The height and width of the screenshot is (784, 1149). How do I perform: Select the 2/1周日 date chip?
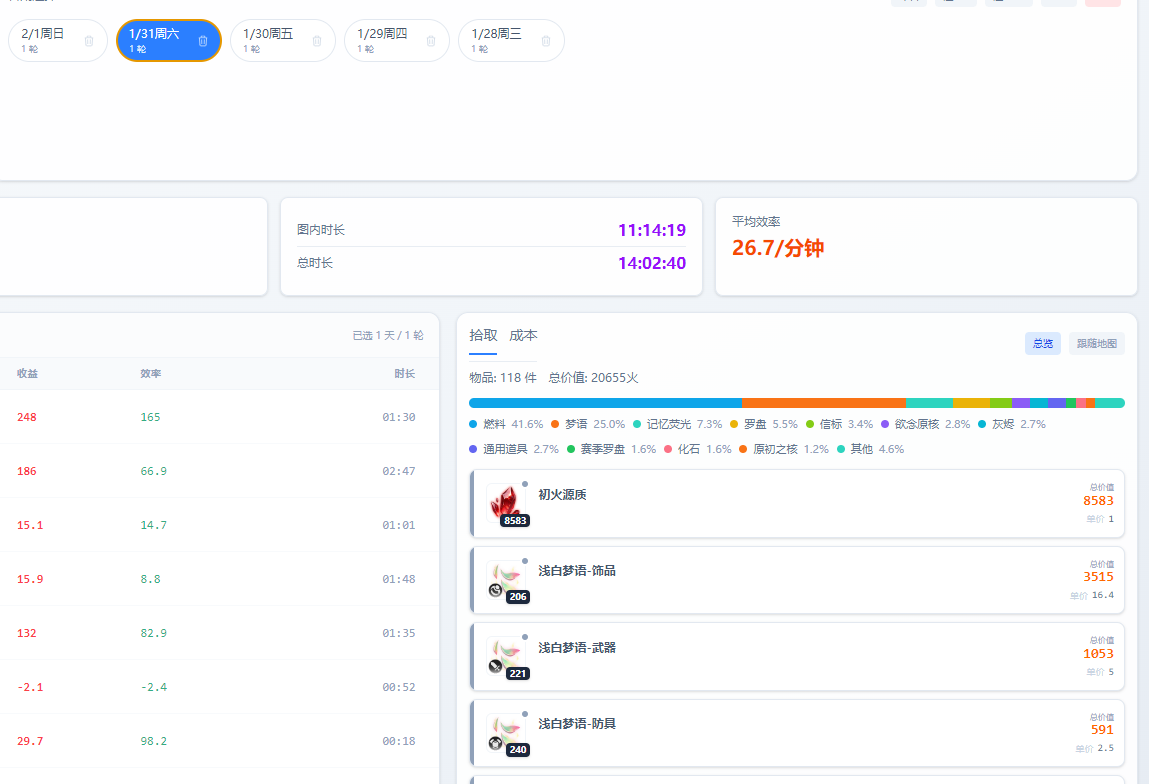[x=45, y=40]
